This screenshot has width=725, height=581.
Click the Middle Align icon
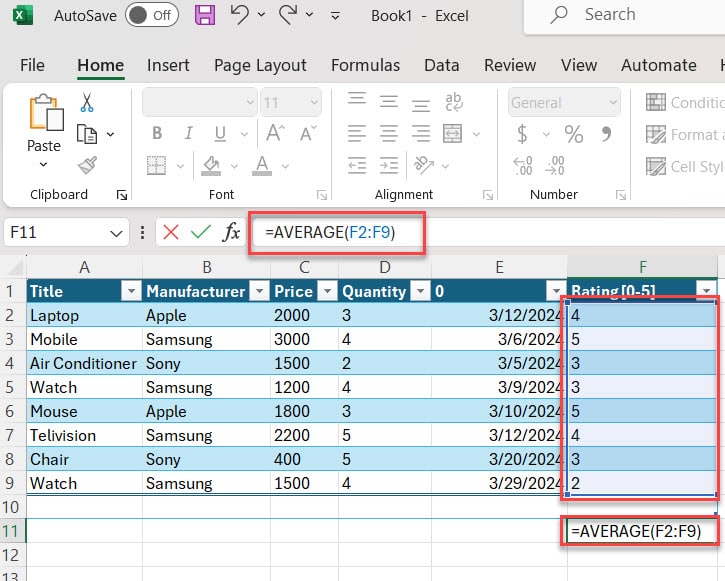[x=389, y=102]
